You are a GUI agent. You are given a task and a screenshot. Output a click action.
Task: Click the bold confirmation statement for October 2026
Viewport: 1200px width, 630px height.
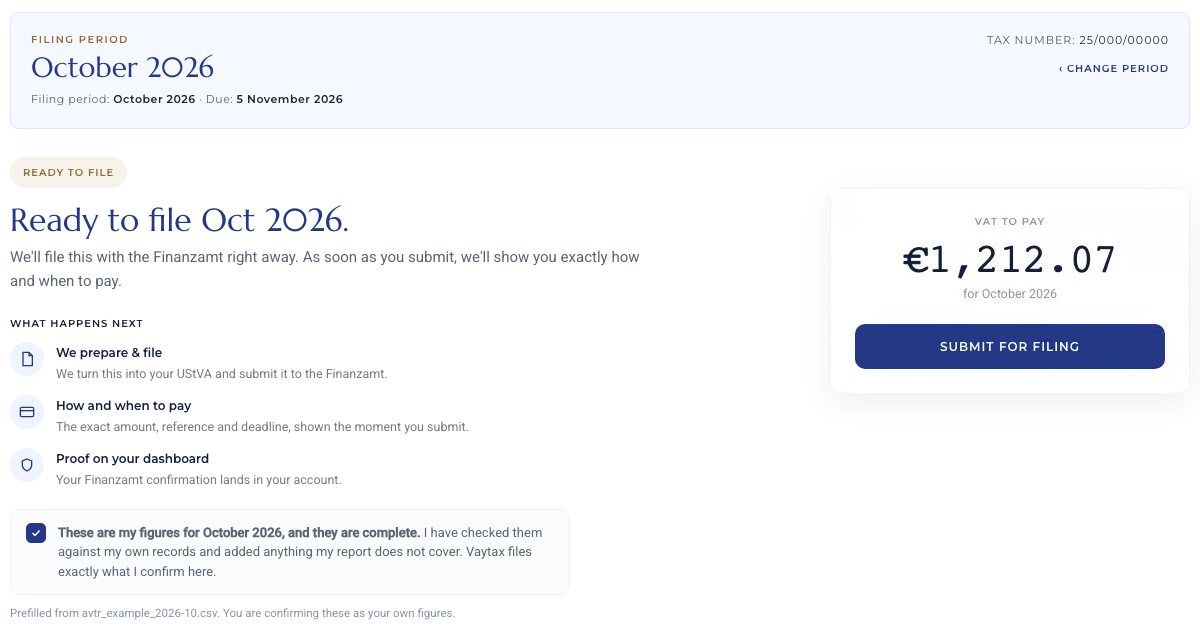[x=239, y=533]
